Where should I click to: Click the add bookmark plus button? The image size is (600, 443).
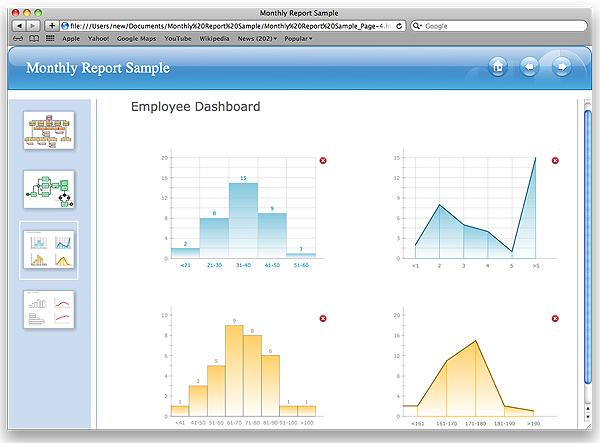[x=52, y=24]
